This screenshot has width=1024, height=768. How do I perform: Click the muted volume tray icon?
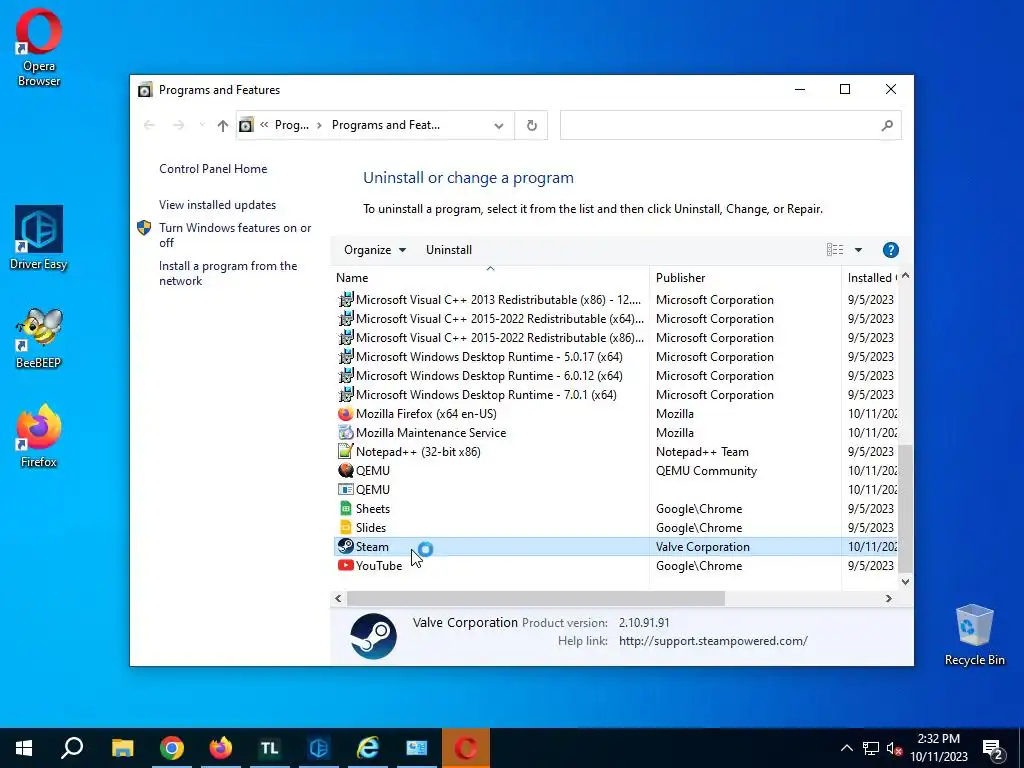894,749
